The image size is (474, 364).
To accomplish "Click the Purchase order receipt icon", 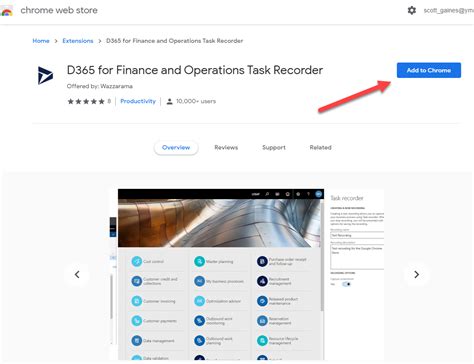I will 262,261.
